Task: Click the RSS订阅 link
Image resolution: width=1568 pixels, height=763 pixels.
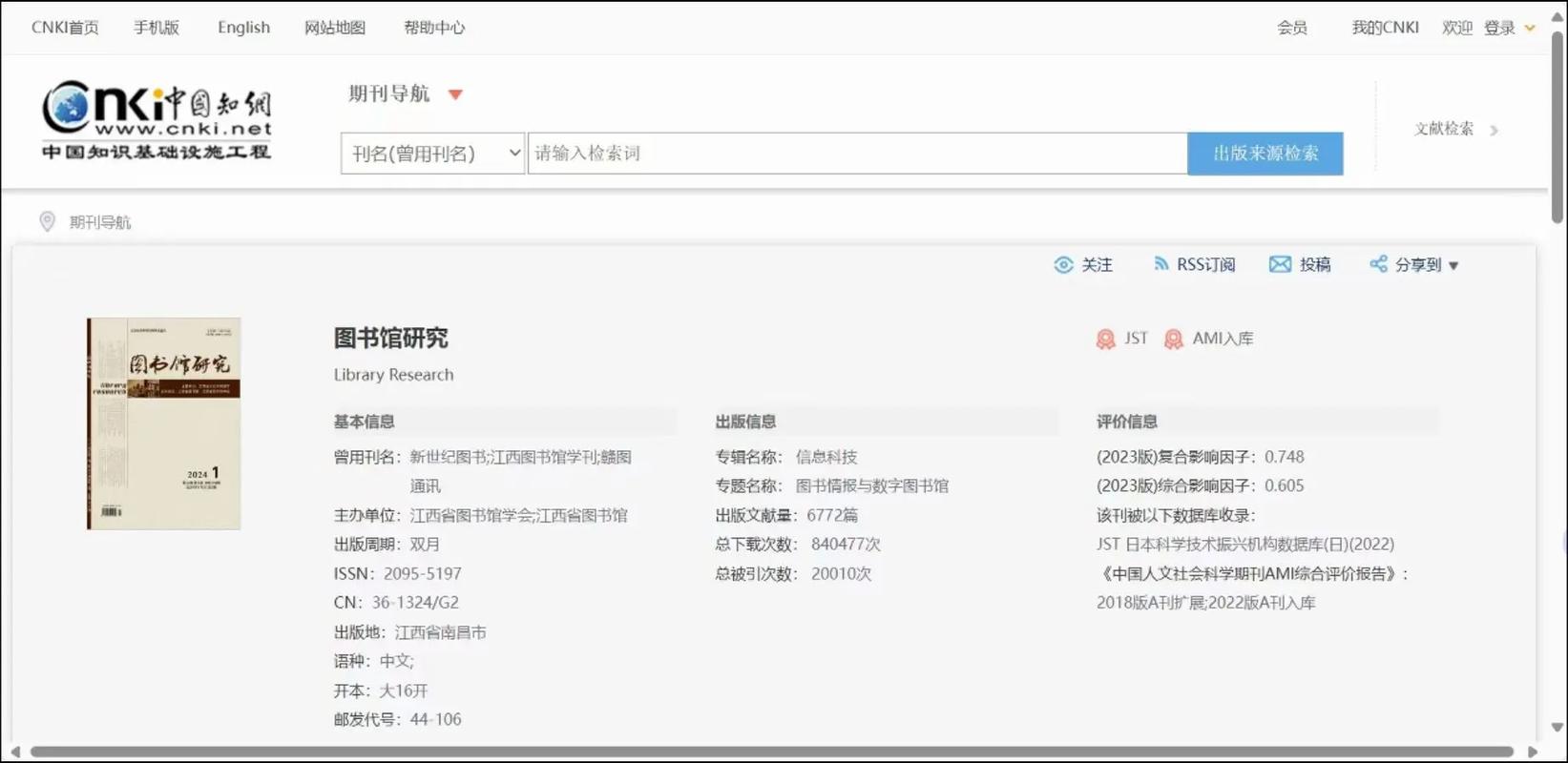Action: point(1205,265)
